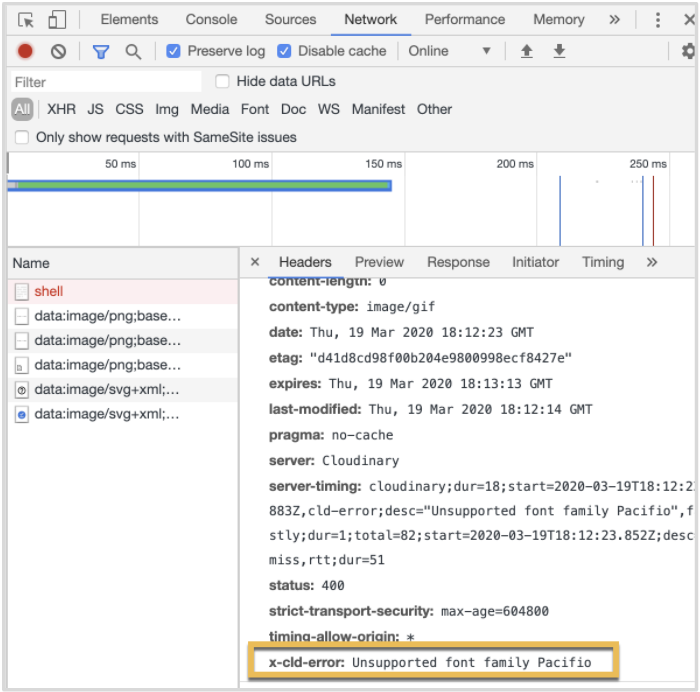Click the red load event line in timeline
The image size is (700, 692).
point(653,210)
